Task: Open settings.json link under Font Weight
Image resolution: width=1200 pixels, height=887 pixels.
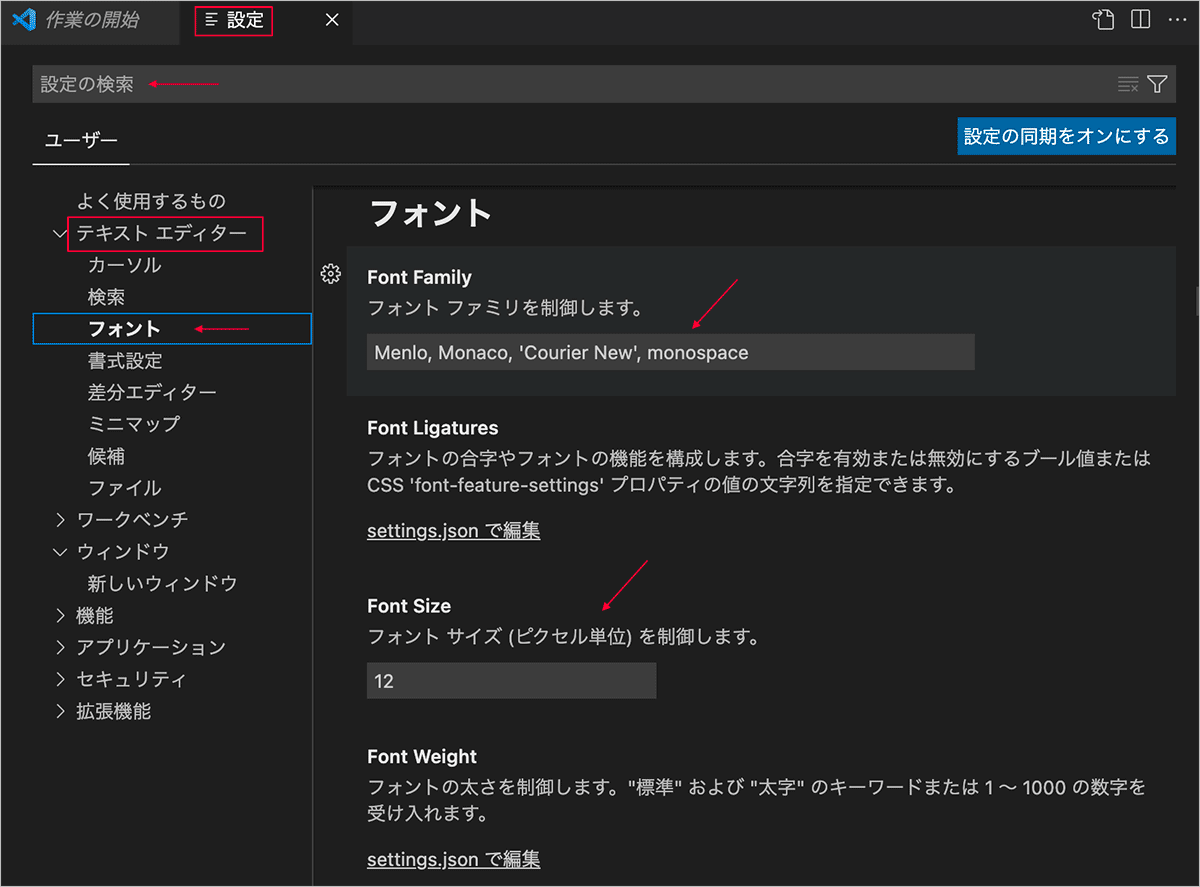Action: [453, 859]
